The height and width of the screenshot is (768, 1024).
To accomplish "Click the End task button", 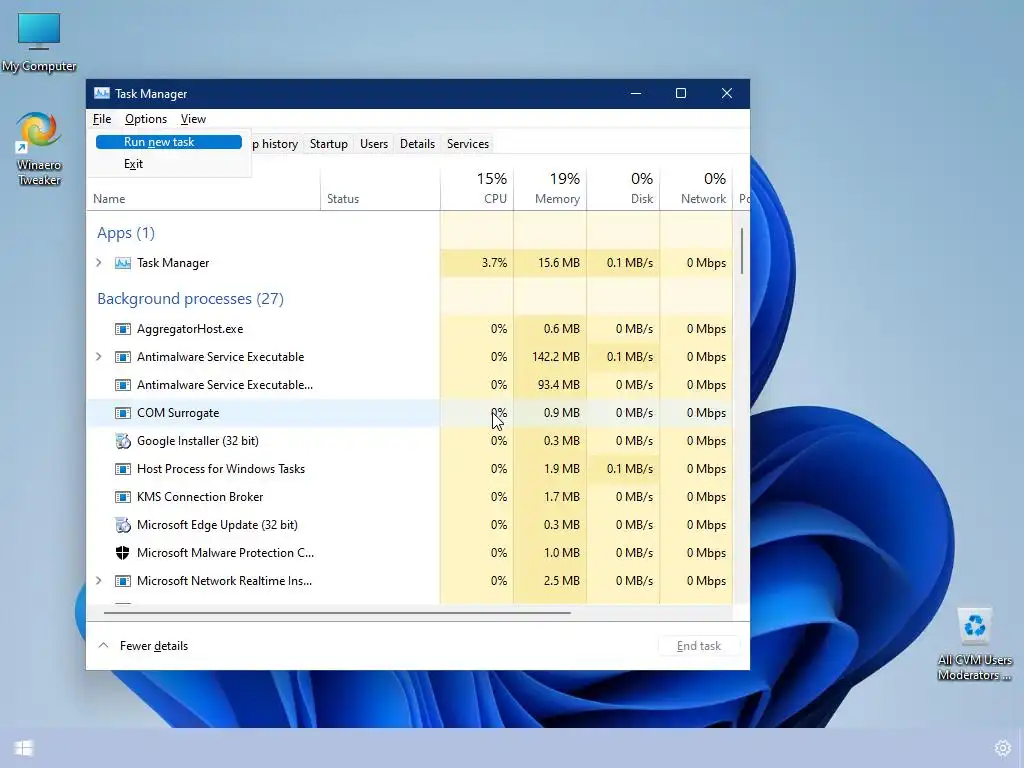I will [x=699, y=646].
